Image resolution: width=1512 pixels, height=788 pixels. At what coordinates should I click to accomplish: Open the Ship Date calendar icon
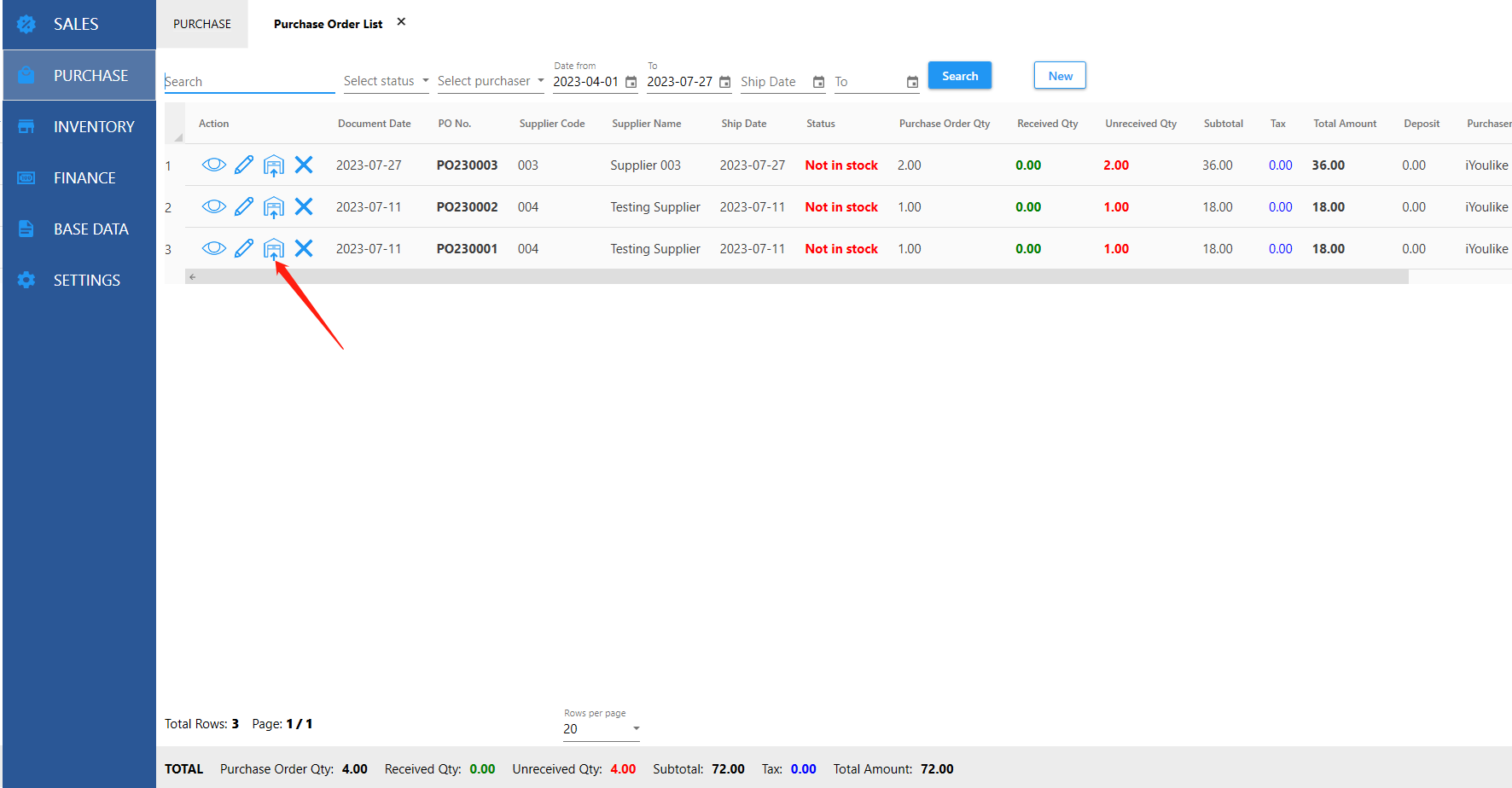click(818, 82)
